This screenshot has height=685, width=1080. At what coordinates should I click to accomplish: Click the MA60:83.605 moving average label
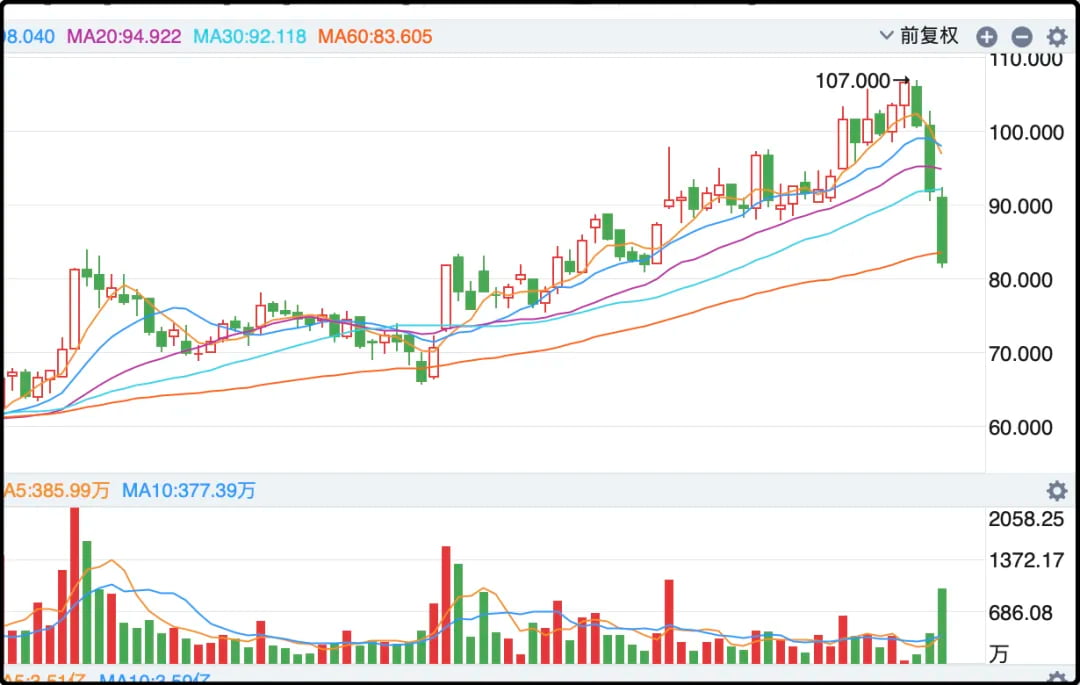click(375, 37)
